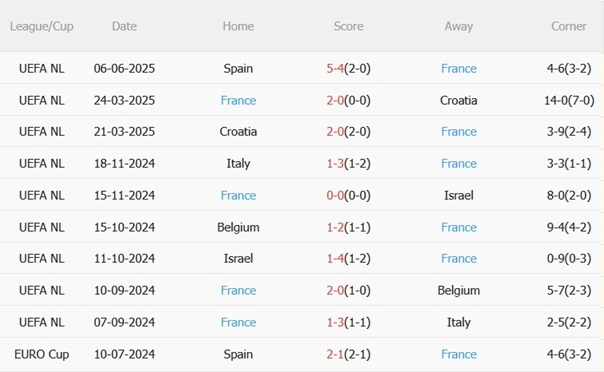Image resolution: width=604 pixels, height=372 pixels.
Task: Click the League/Cup column header
Action: [42, 26]
